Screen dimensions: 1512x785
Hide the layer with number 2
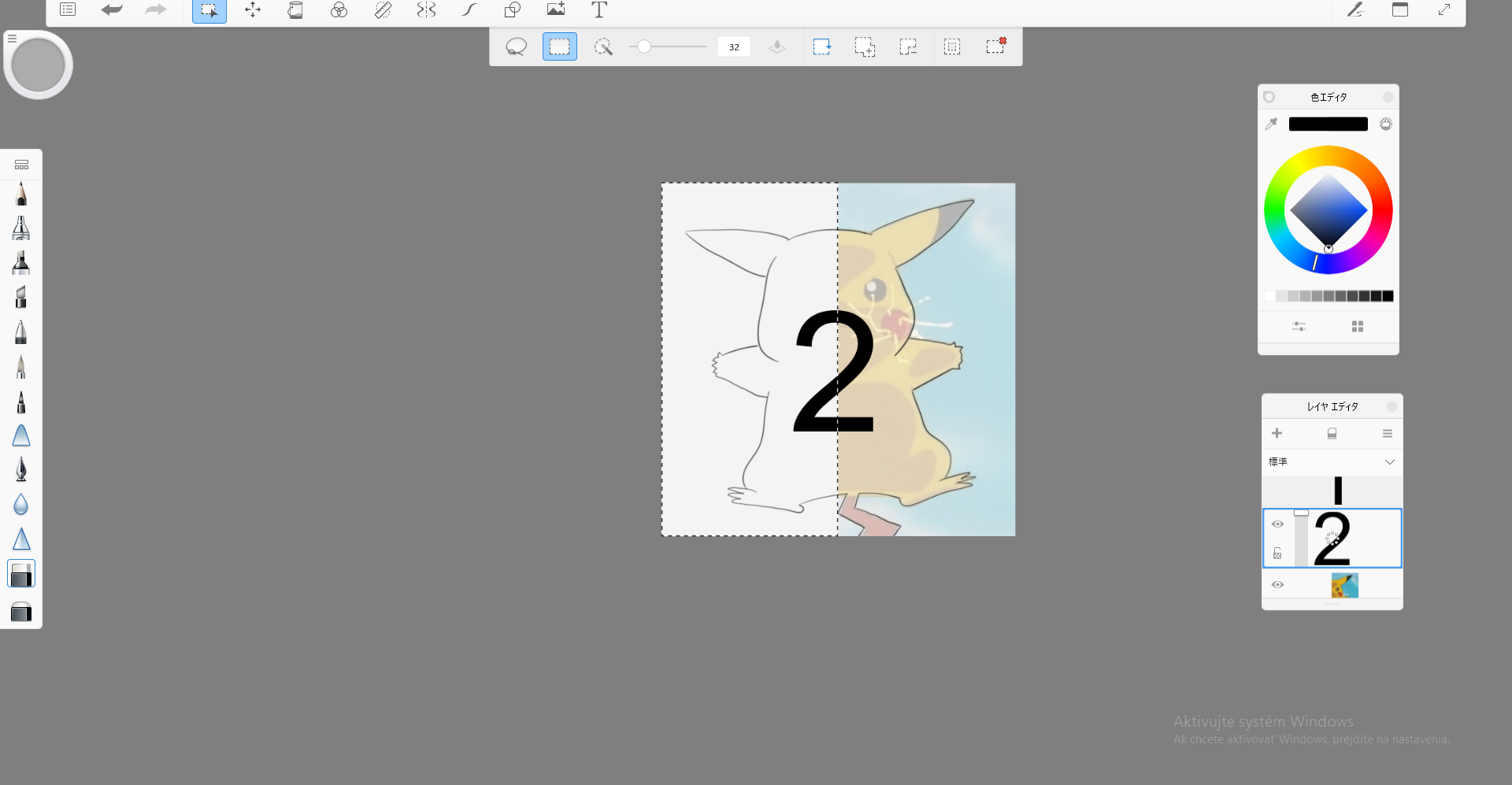tap(1277, 524)
